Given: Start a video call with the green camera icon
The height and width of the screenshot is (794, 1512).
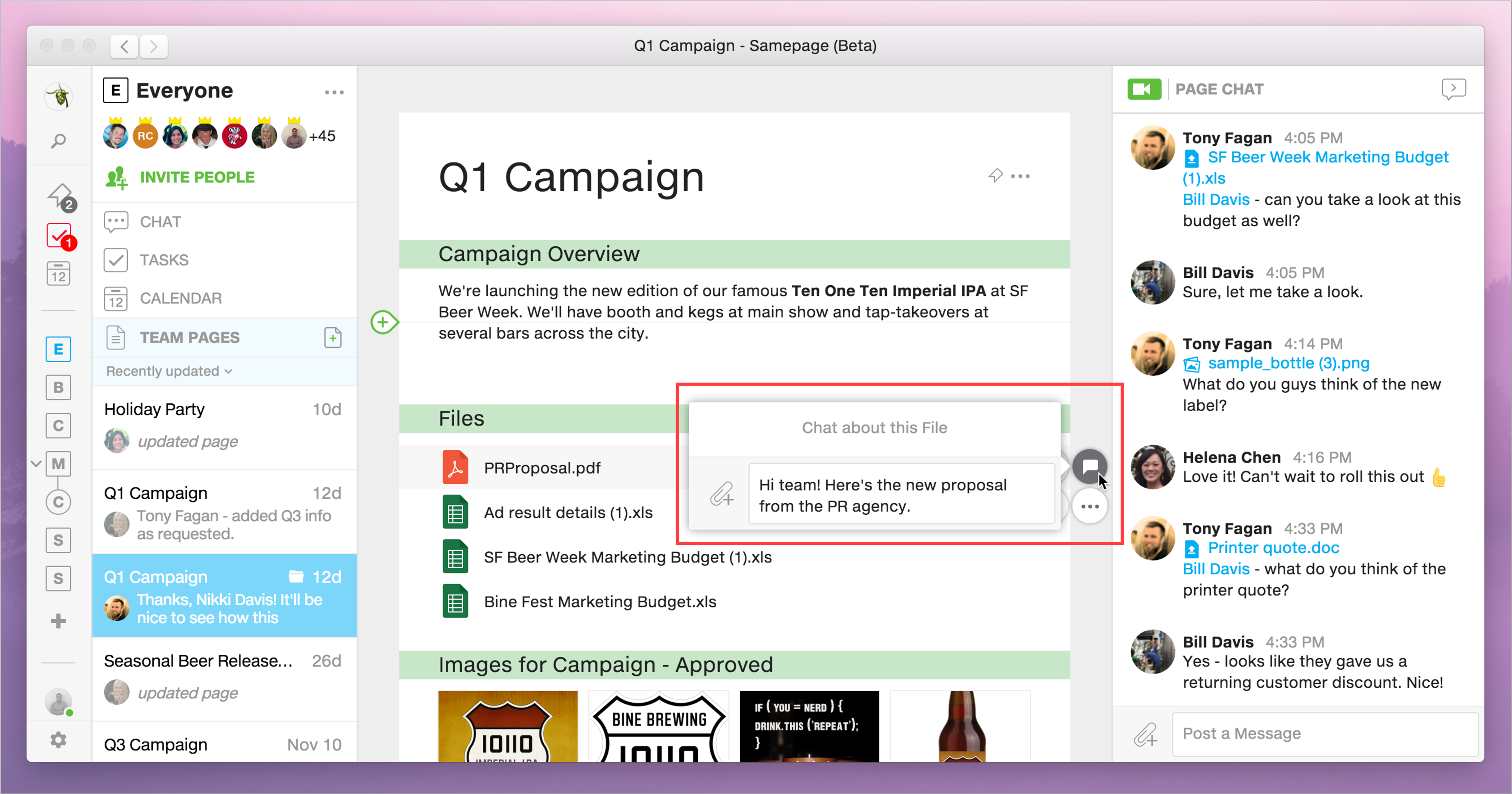Looking at the screenshot, I should tap(1144, 89).
